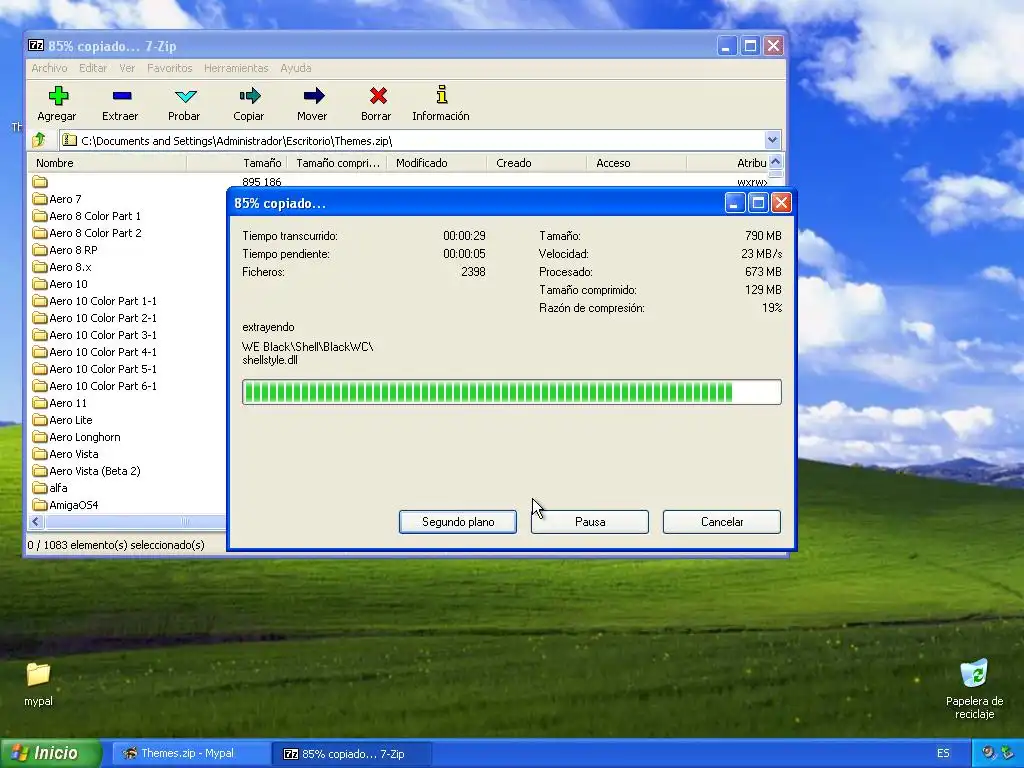The width and height of the screenshot is (1024, 768).
Task: Sort by Acceso column header
Action: tap(637, 163)
